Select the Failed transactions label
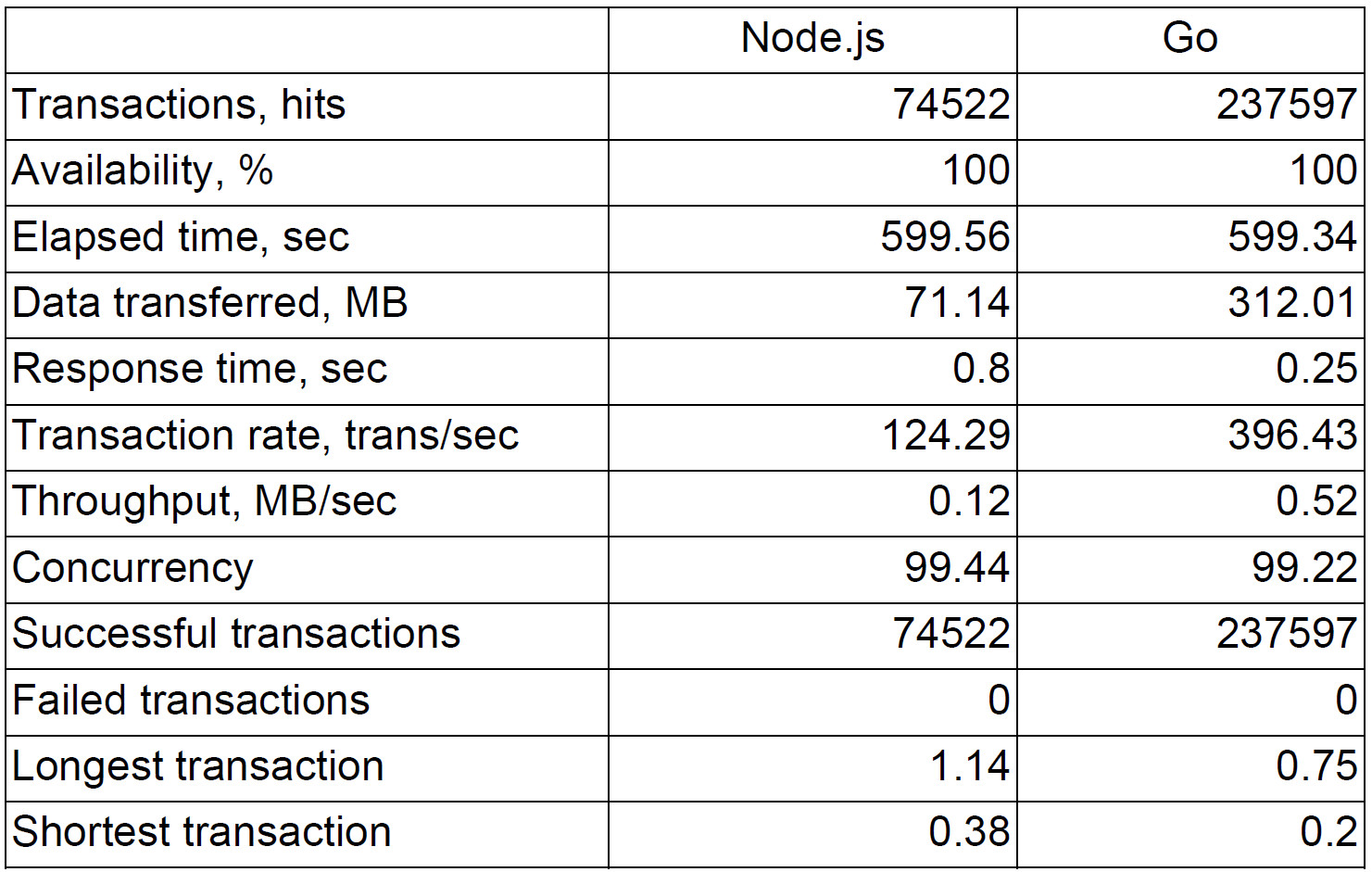 coord(191,701)
